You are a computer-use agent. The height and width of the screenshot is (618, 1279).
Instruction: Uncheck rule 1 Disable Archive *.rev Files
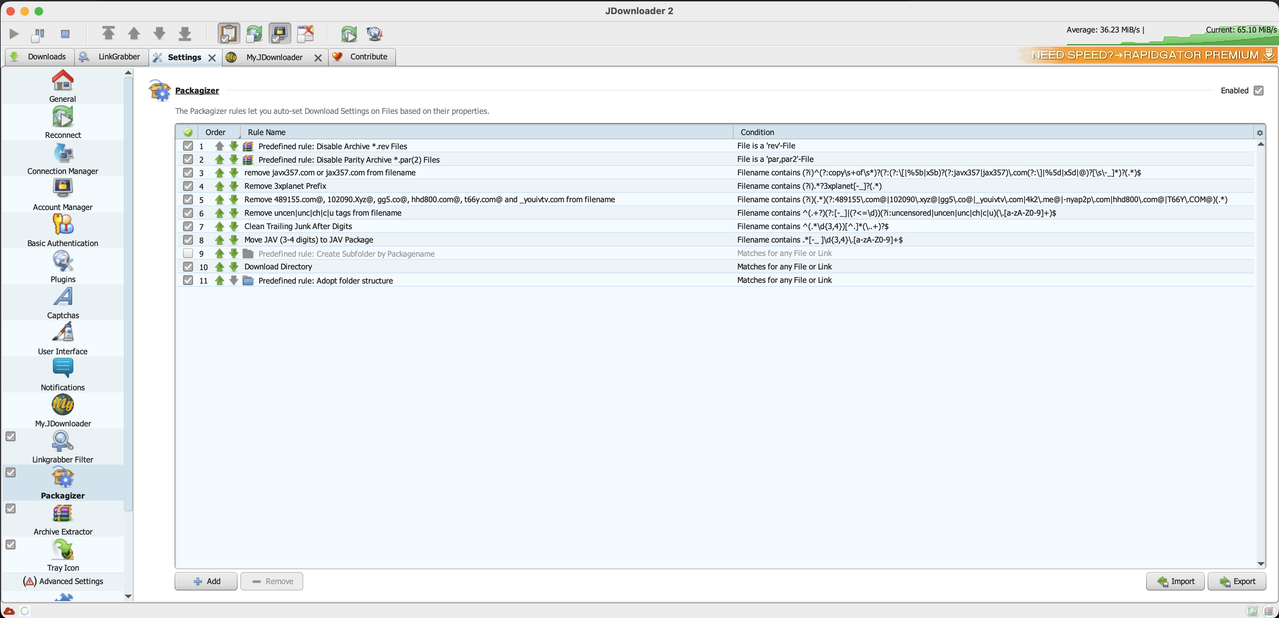[188, 146]
